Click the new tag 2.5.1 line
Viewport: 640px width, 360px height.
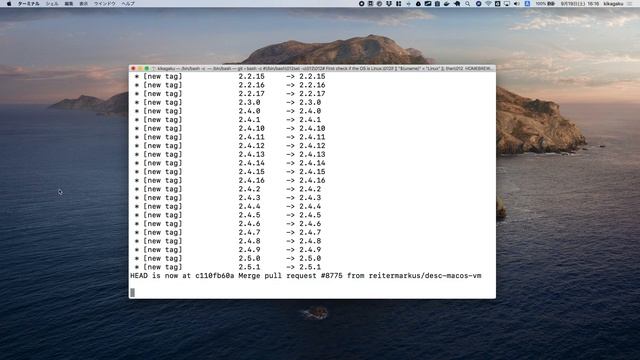pyautogui.click(x=228, y=267)
